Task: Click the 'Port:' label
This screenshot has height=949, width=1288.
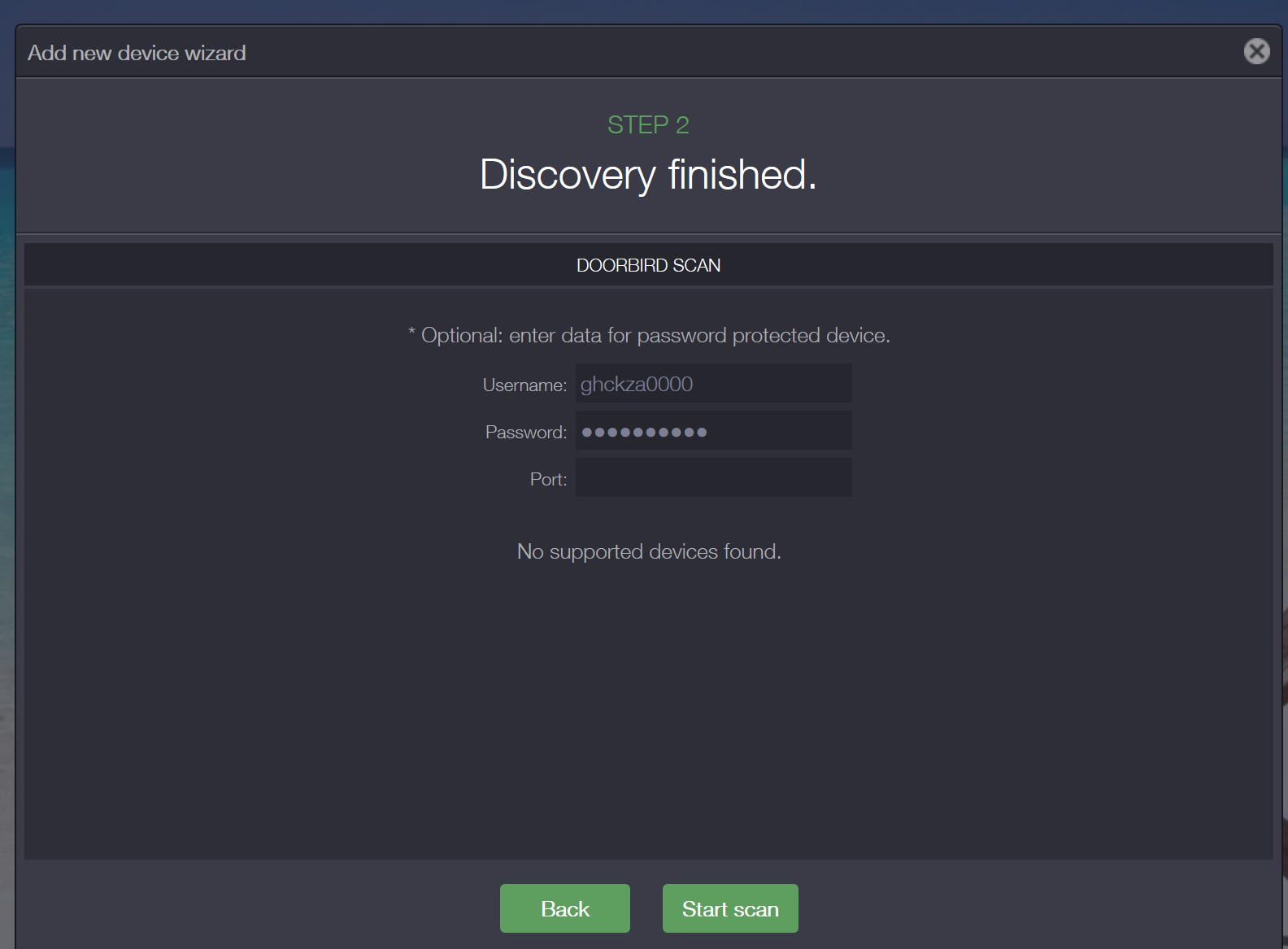Action: [x=548, y=479]
